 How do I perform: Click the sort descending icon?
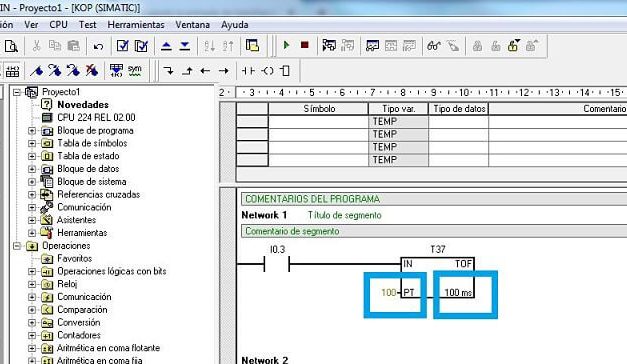[228, 46]
